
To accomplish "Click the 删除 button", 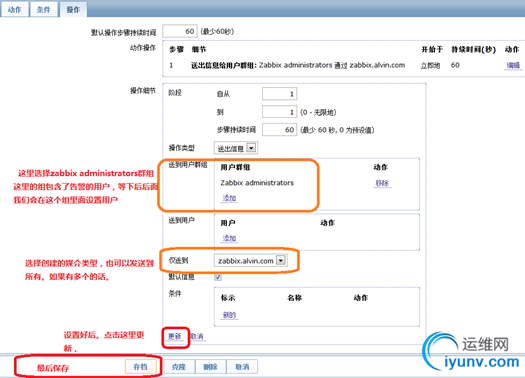I will click(x=211, y=367).
